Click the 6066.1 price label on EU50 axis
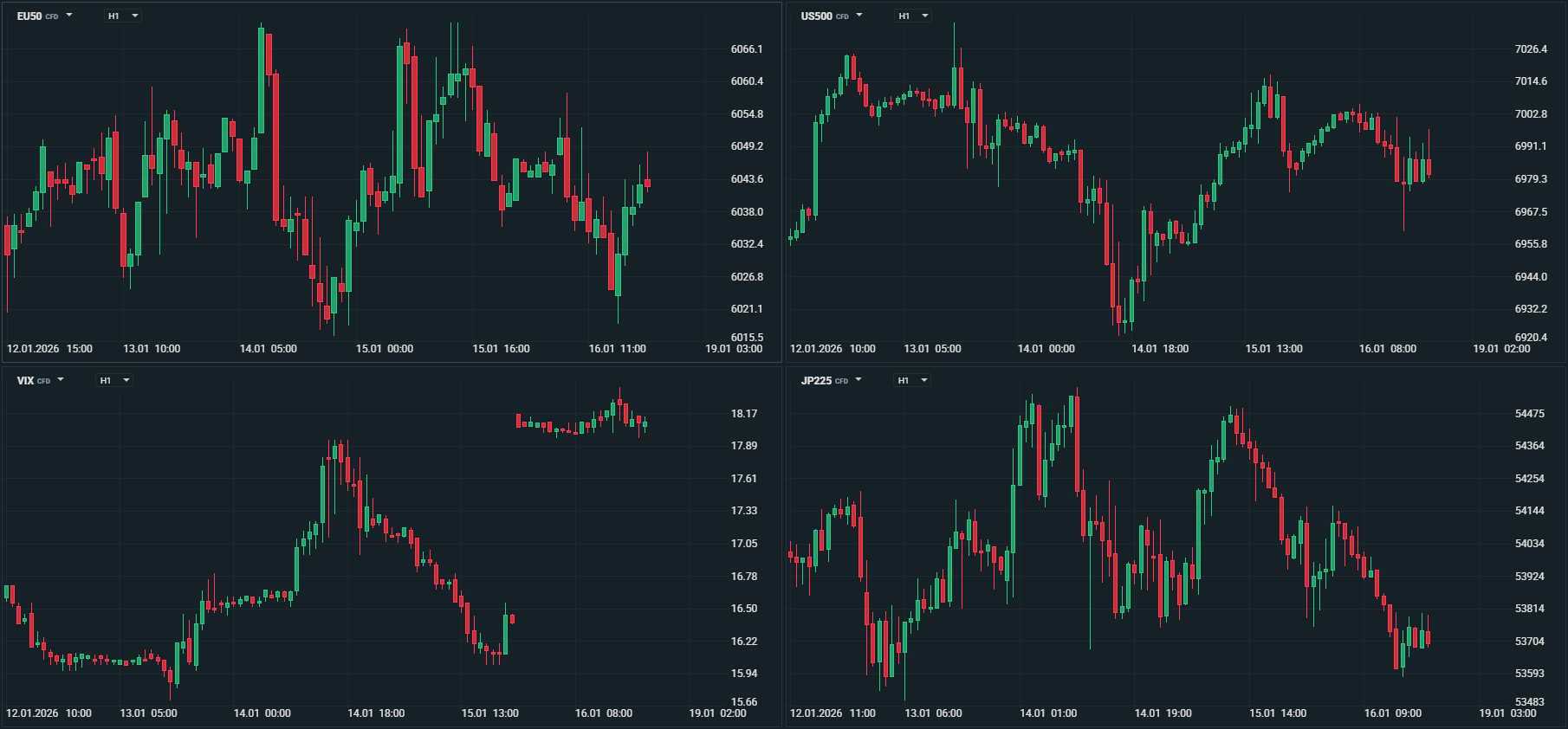Viewport: 1568px width, 729px height. click(x=747, y=49)
